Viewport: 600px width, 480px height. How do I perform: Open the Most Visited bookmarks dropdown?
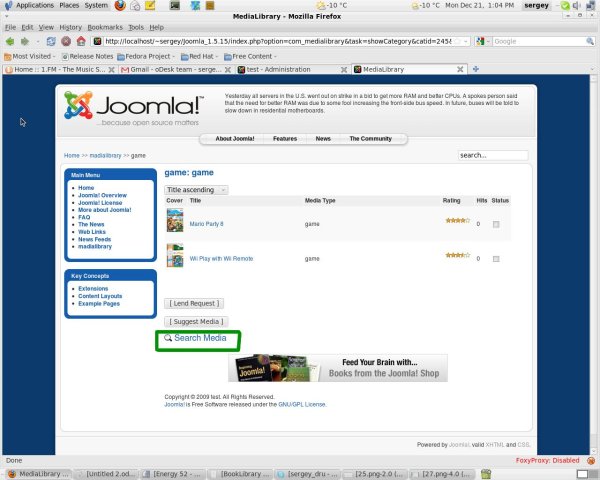29,57
